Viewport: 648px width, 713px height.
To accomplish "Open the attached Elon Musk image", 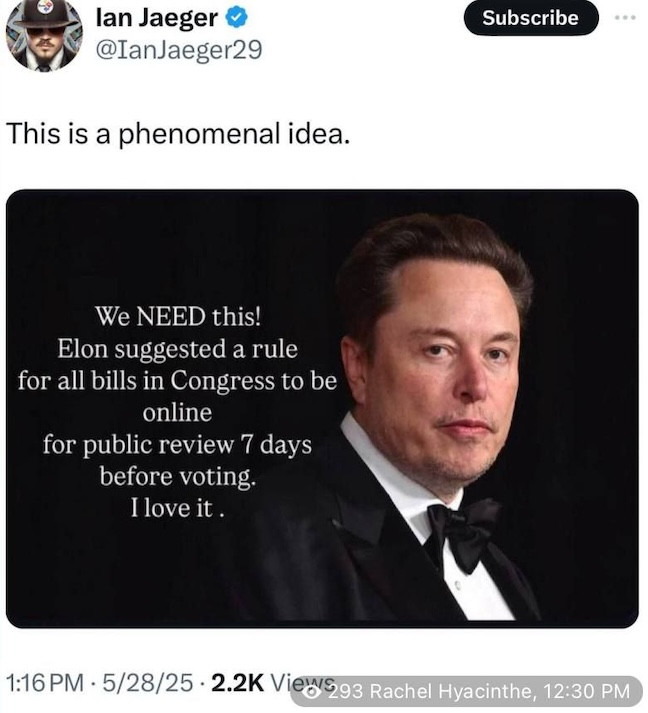I will tap(322, 408).
